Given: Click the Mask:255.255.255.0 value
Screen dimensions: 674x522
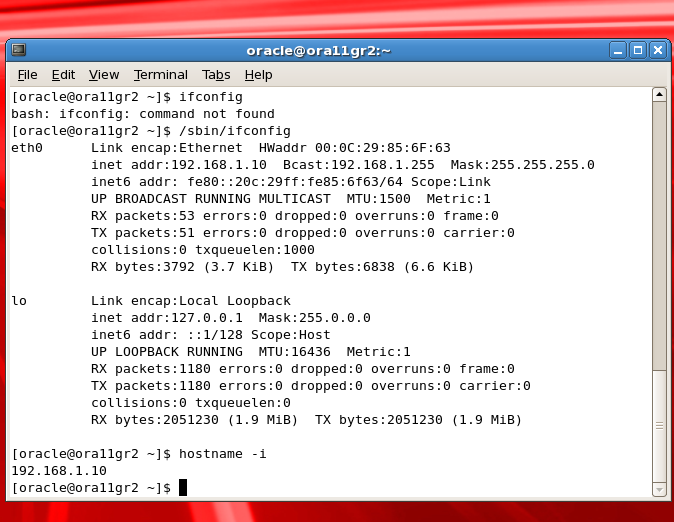Looking at the screenshot, I should (x=522, y=165).
